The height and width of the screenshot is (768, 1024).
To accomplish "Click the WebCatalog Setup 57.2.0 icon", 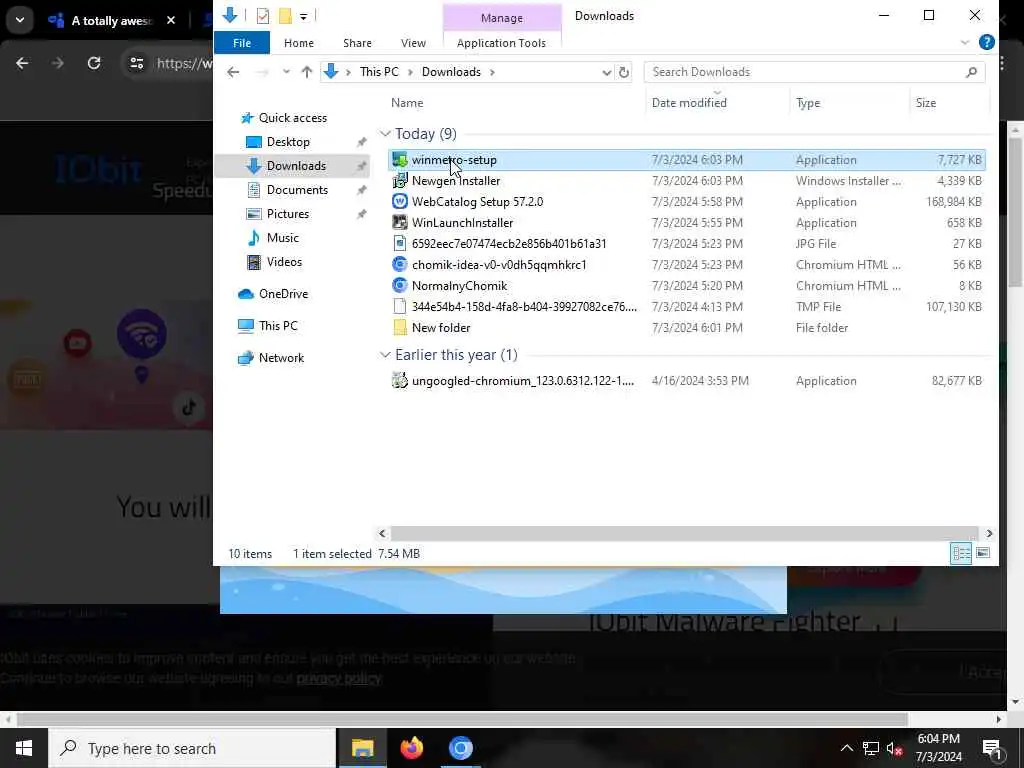I will (x=400, y=202).
